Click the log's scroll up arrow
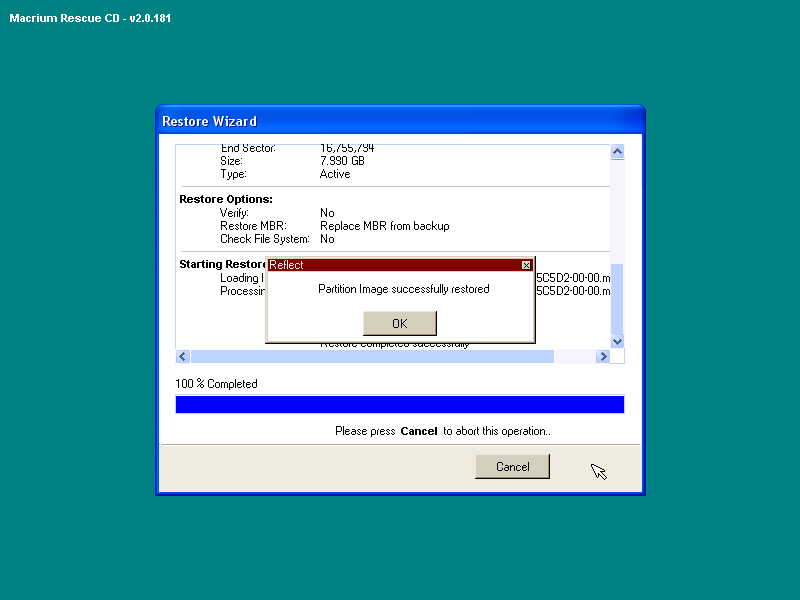 tap(617, 152)
